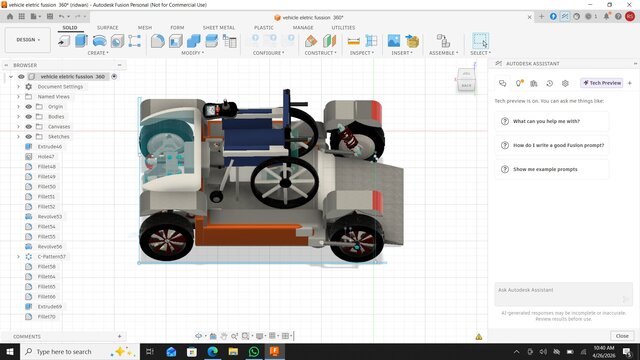Select the Combine tool in Modify

[x=193, y=41]
